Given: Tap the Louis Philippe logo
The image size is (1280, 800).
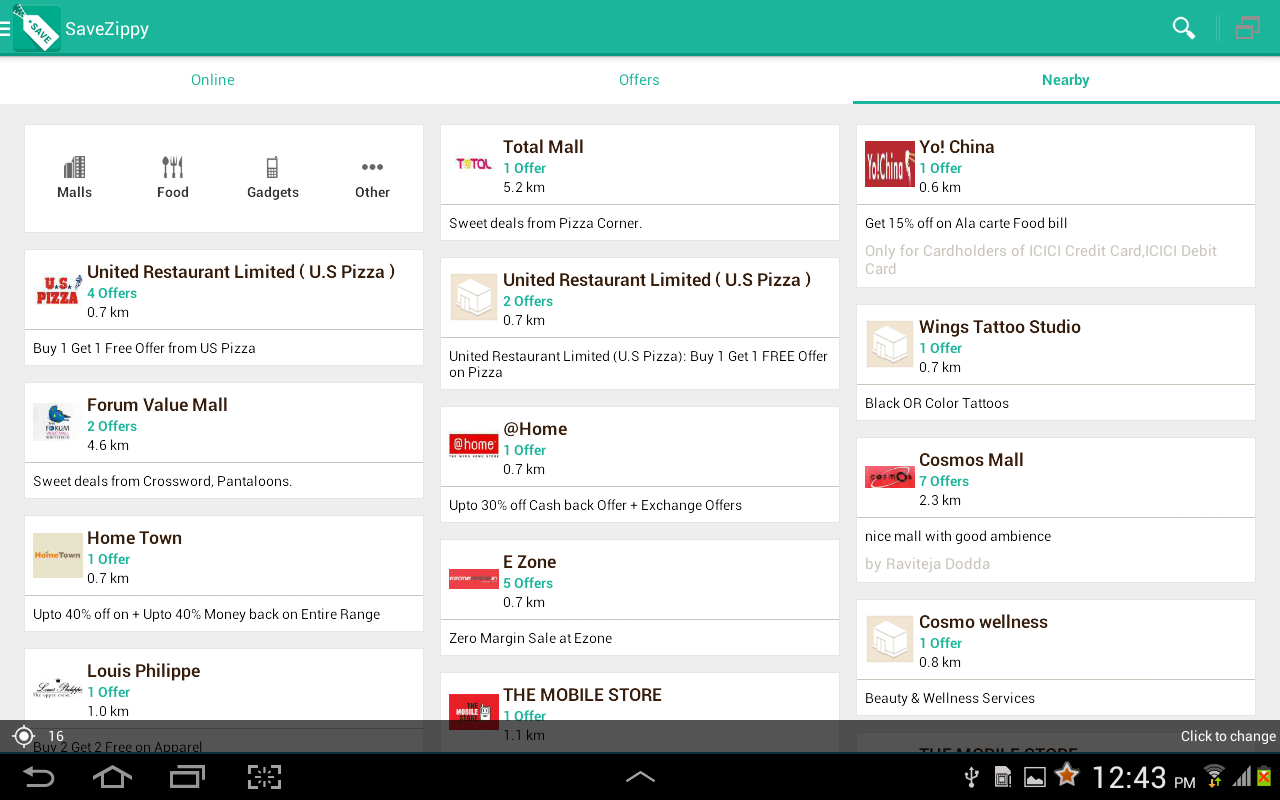Looking at the screenshot, I should pos(58,688).
